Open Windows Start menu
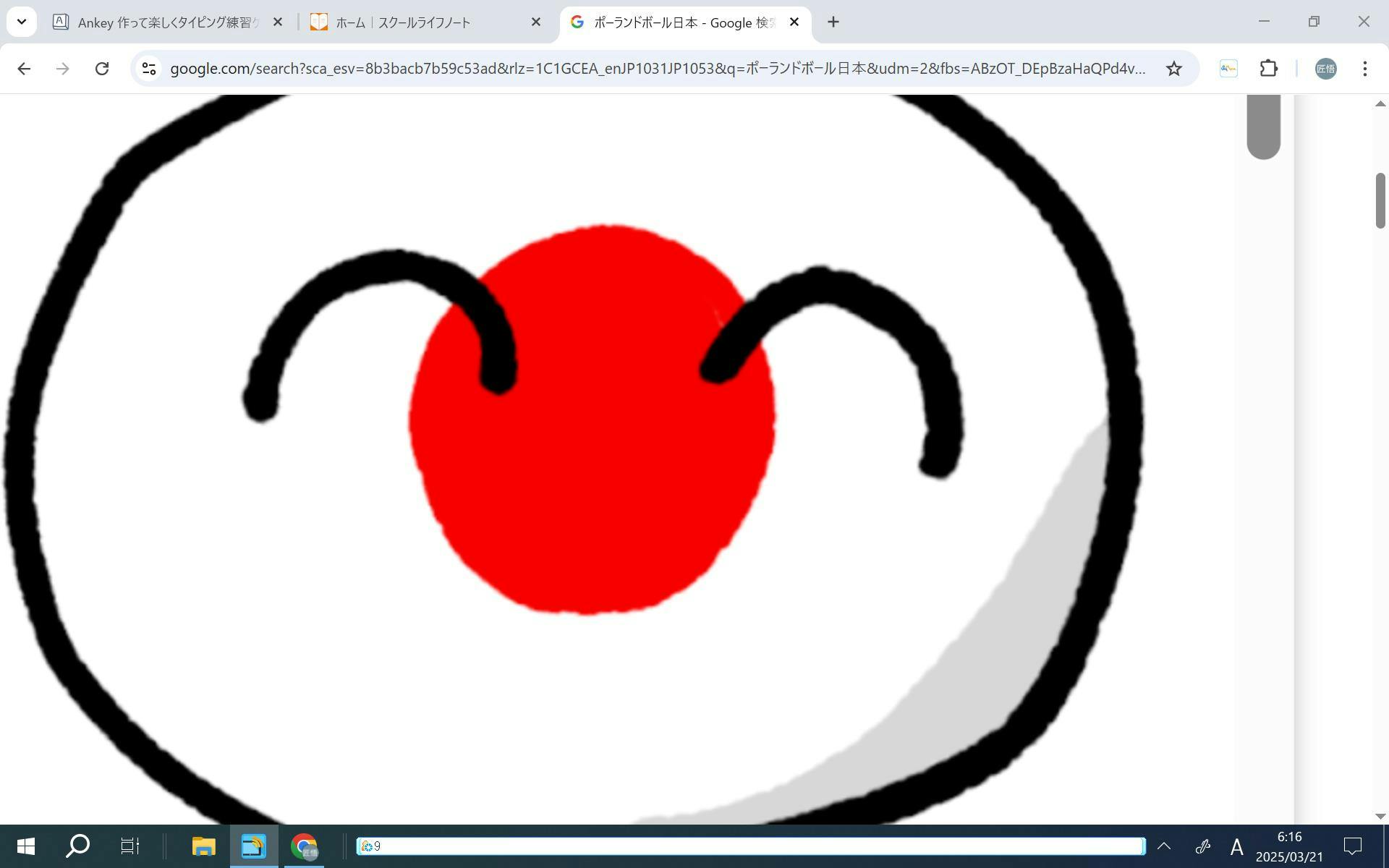 point(25,846)
